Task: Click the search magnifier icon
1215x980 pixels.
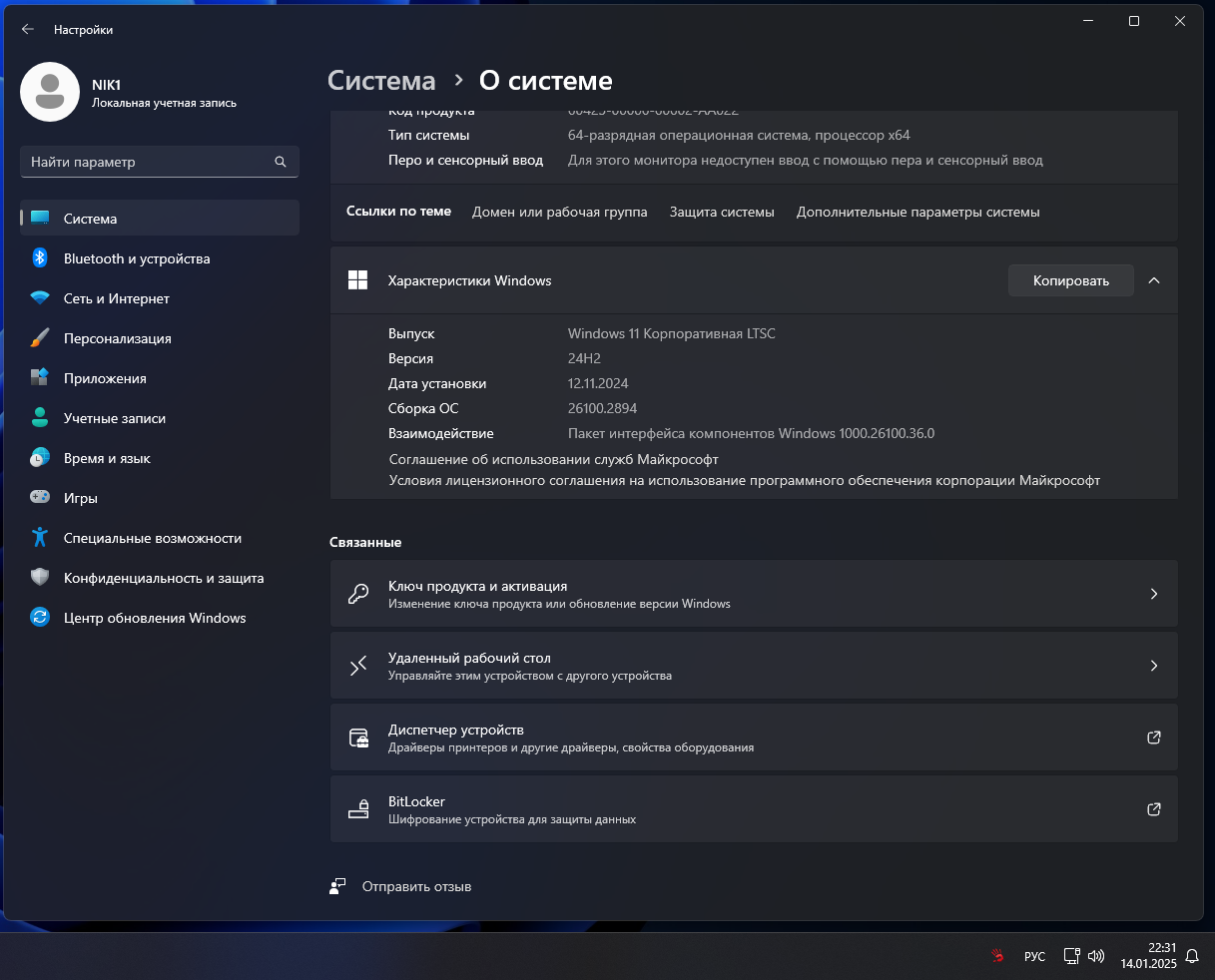Action: [281, 162]
